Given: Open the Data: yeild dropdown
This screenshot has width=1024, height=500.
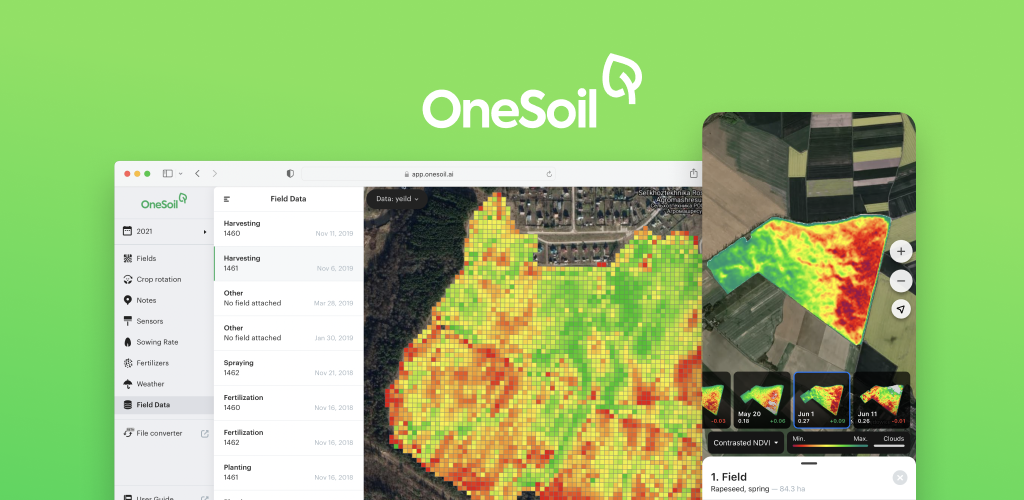Looking at the screenshot, I should (397, 198).
